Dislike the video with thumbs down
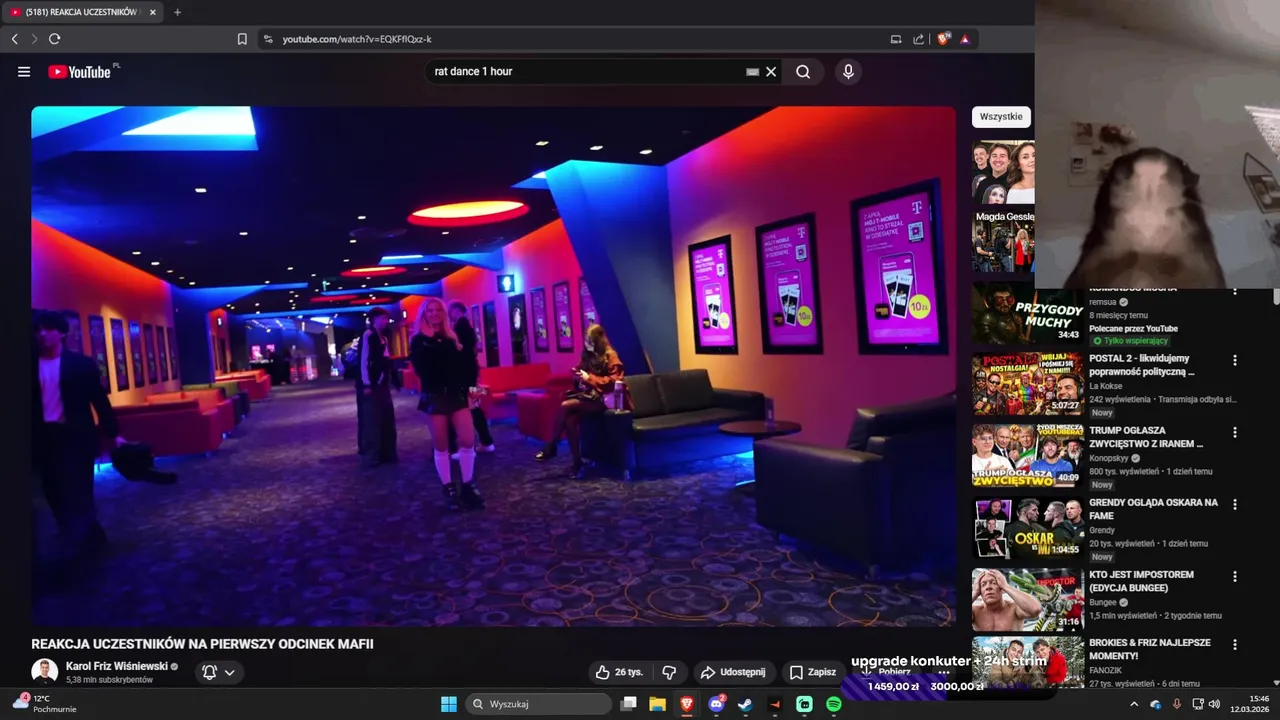The height and width of the screenshot is (720, 1280). [x=669, y=672]
